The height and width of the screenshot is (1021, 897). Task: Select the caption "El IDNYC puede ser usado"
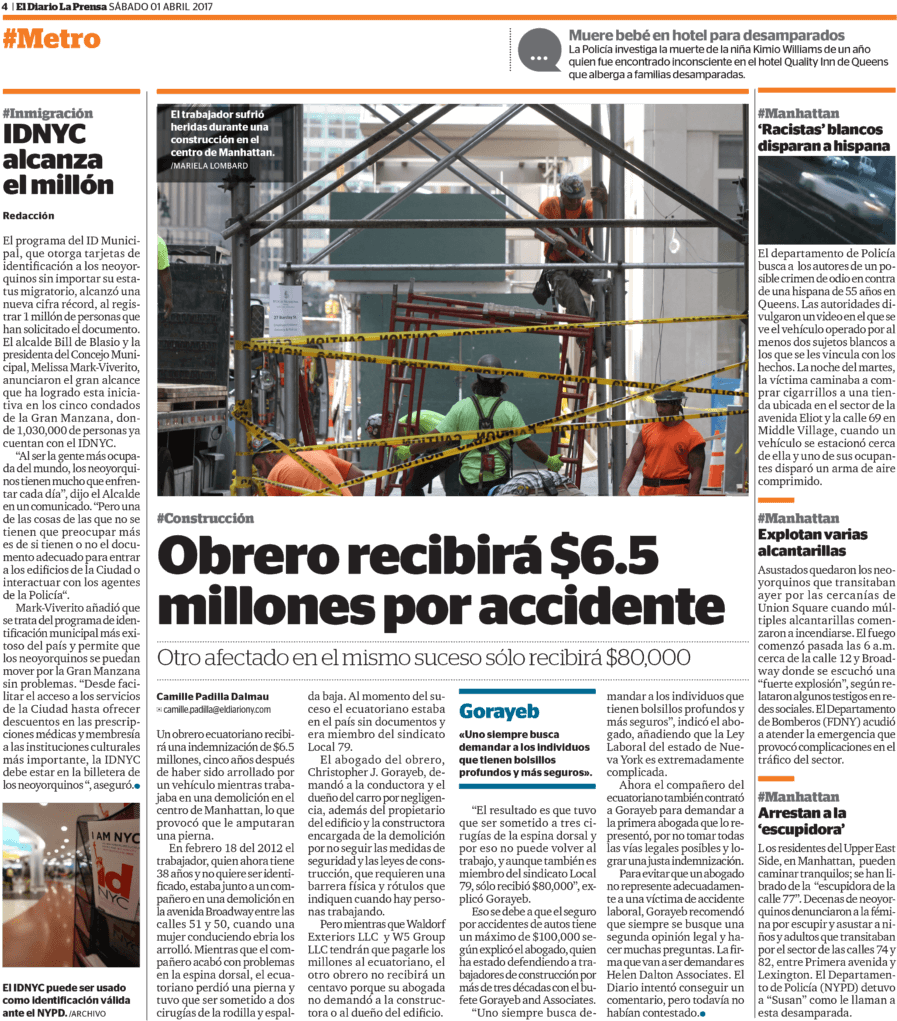tap(66, 1000)
